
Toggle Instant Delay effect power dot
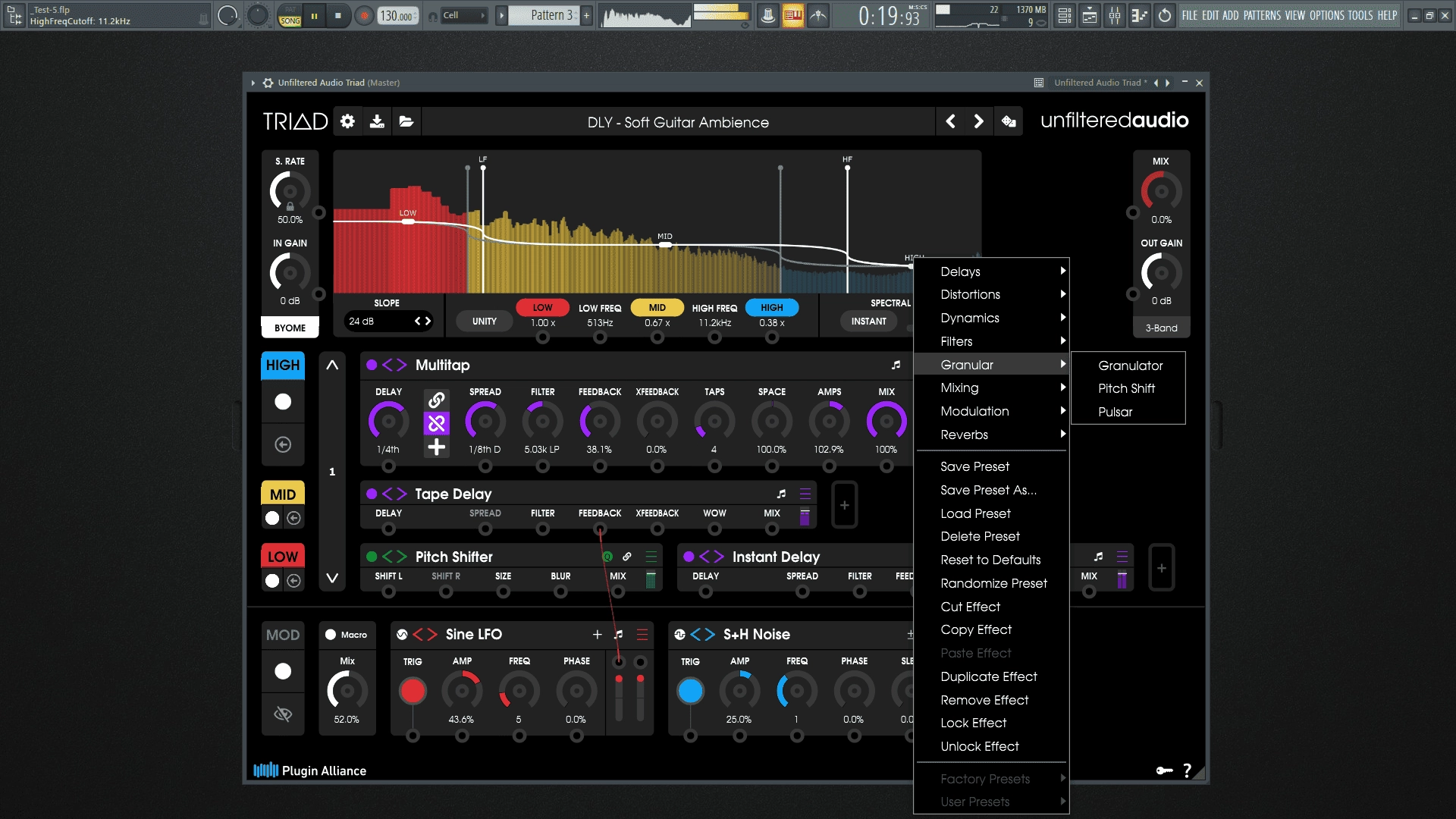689,557
